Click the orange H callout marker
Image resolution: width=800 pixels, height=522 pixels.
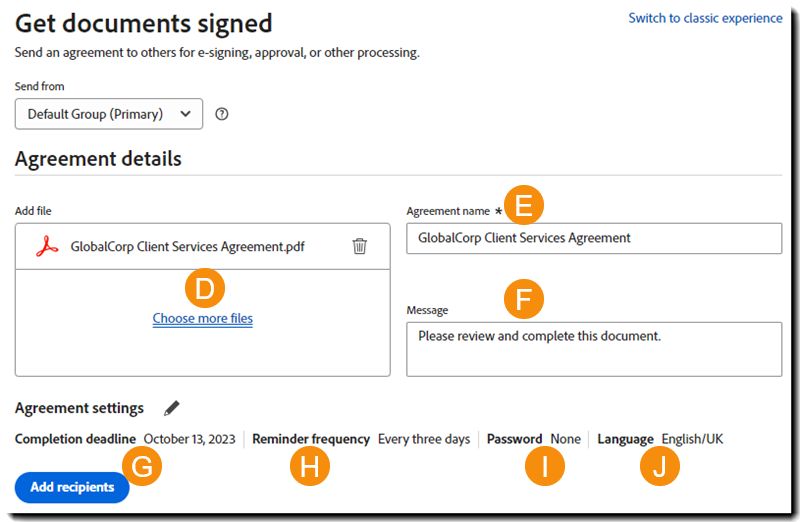click(310, 467)
